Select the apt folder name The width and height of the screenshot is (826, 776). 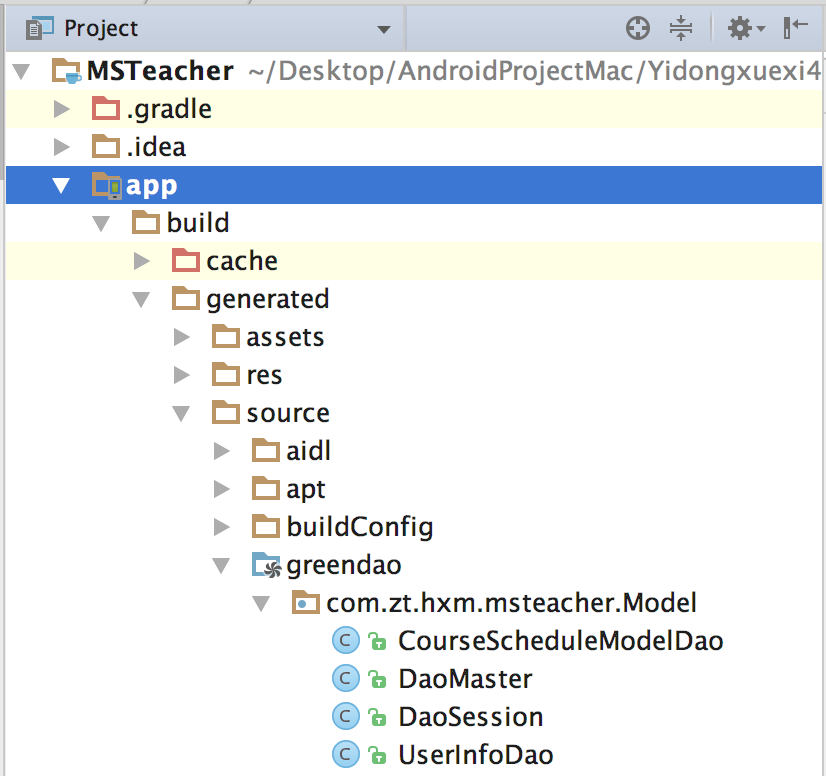306,490
